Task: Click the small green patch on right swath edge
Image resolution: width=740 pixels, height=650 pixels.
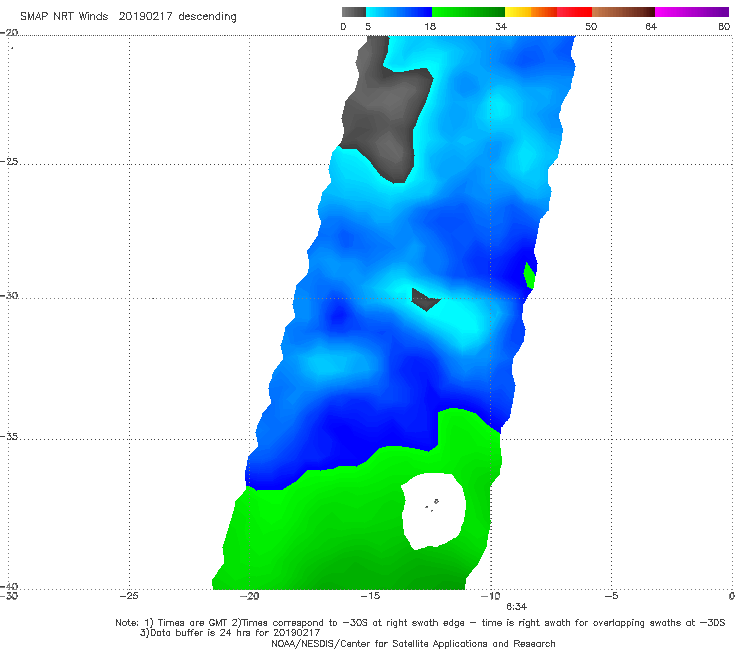Action: coord(530,276)
